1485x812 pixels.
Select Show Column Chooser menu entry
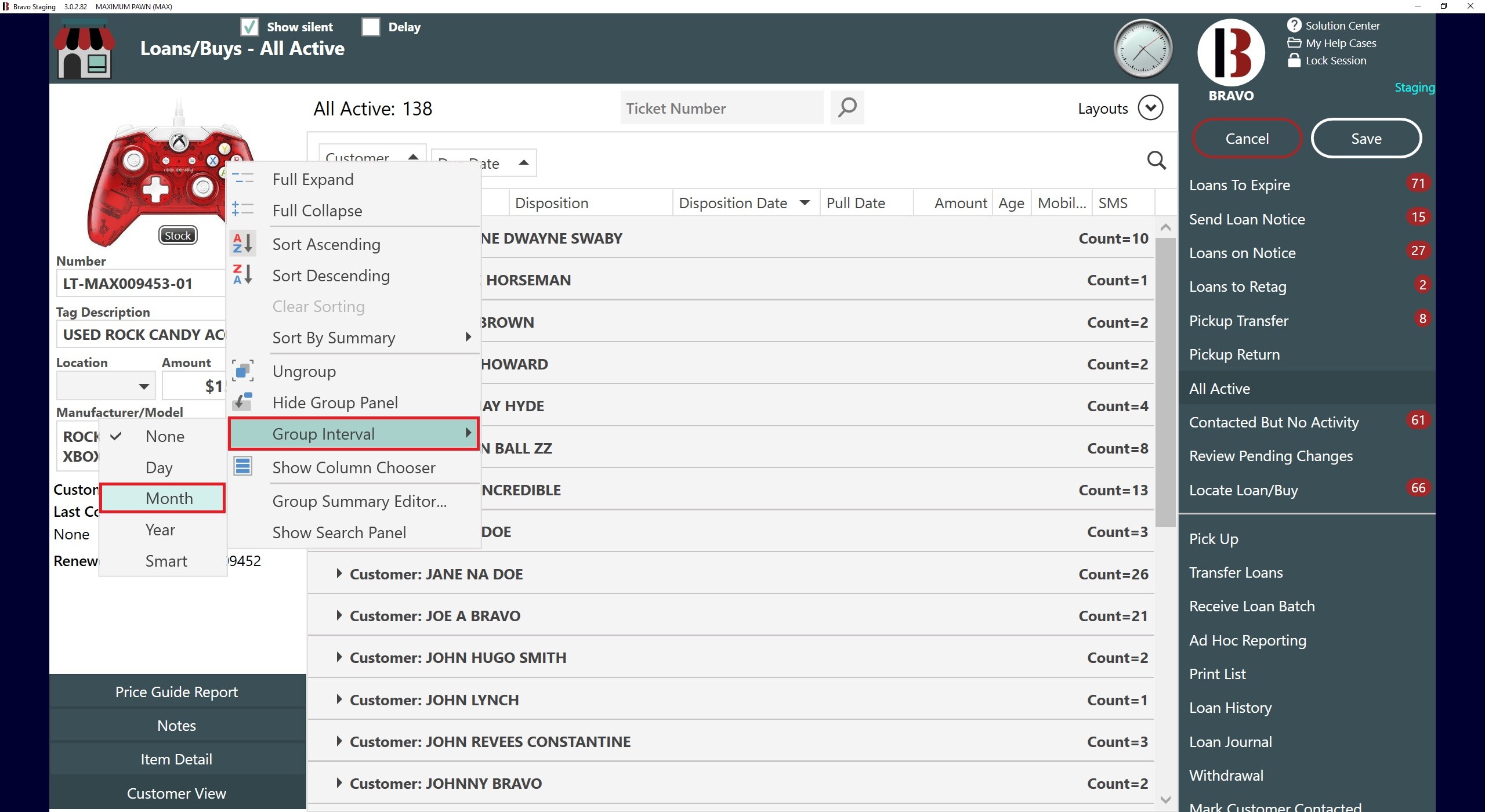[354, 467]
